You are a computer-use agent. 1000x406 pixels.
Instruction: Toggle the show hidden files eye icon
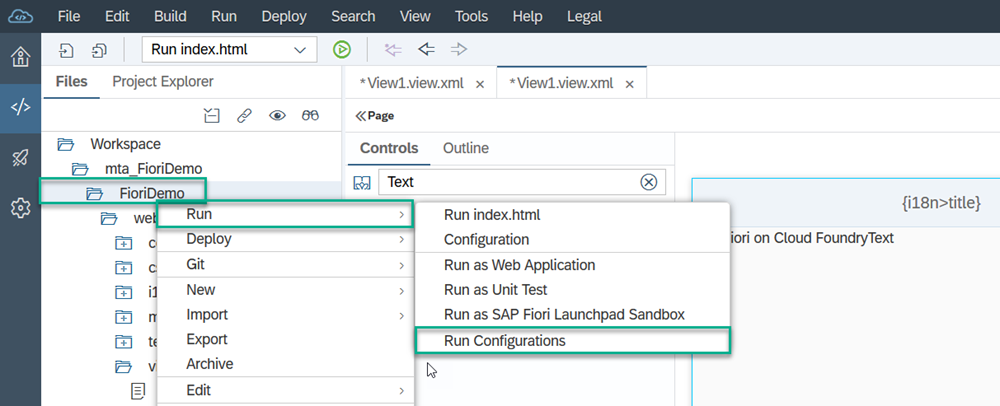[x=277, y=115]
